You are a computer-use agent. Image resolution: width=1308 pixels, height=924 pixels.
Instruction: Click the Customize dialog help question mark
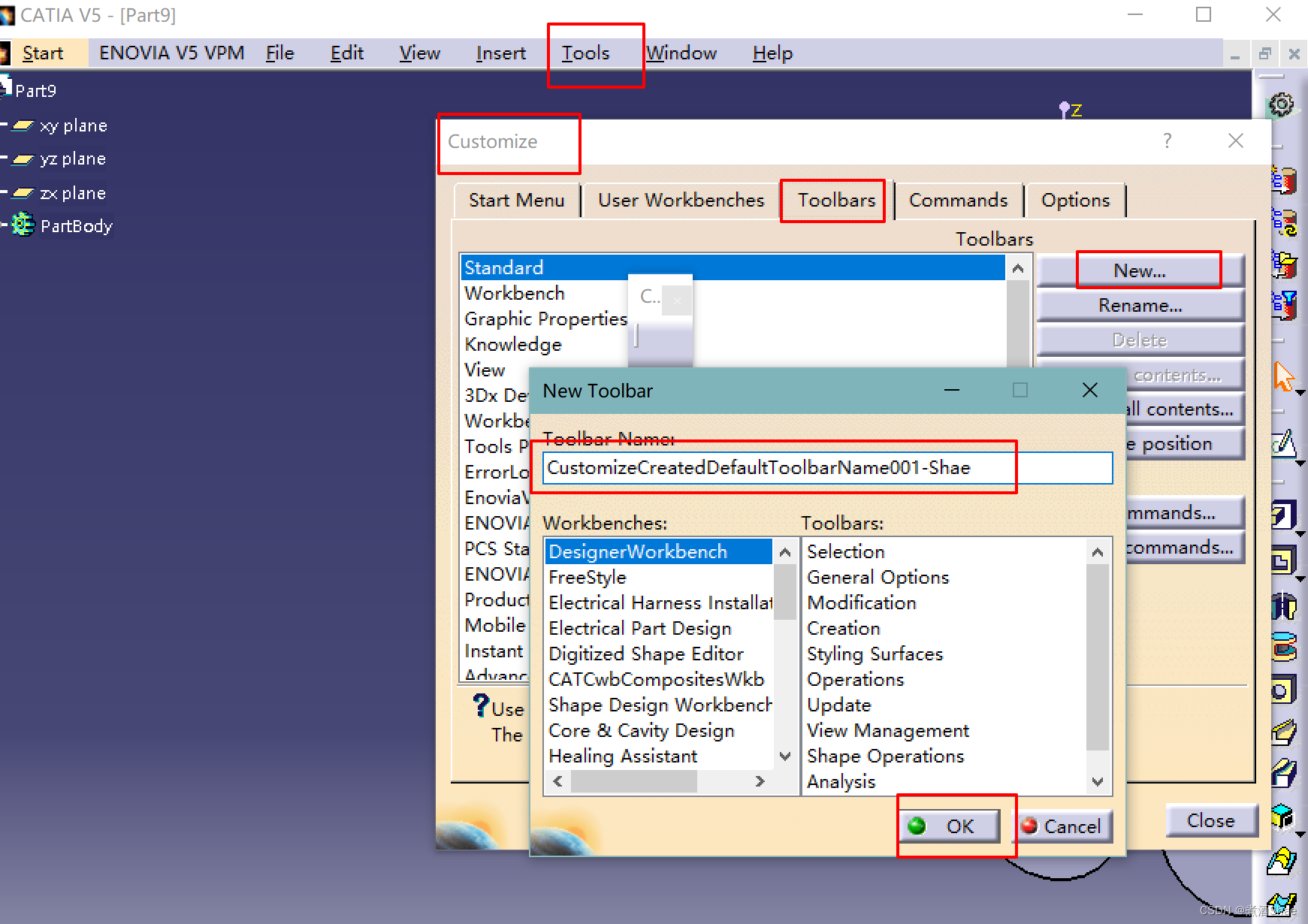point(1167,140)
